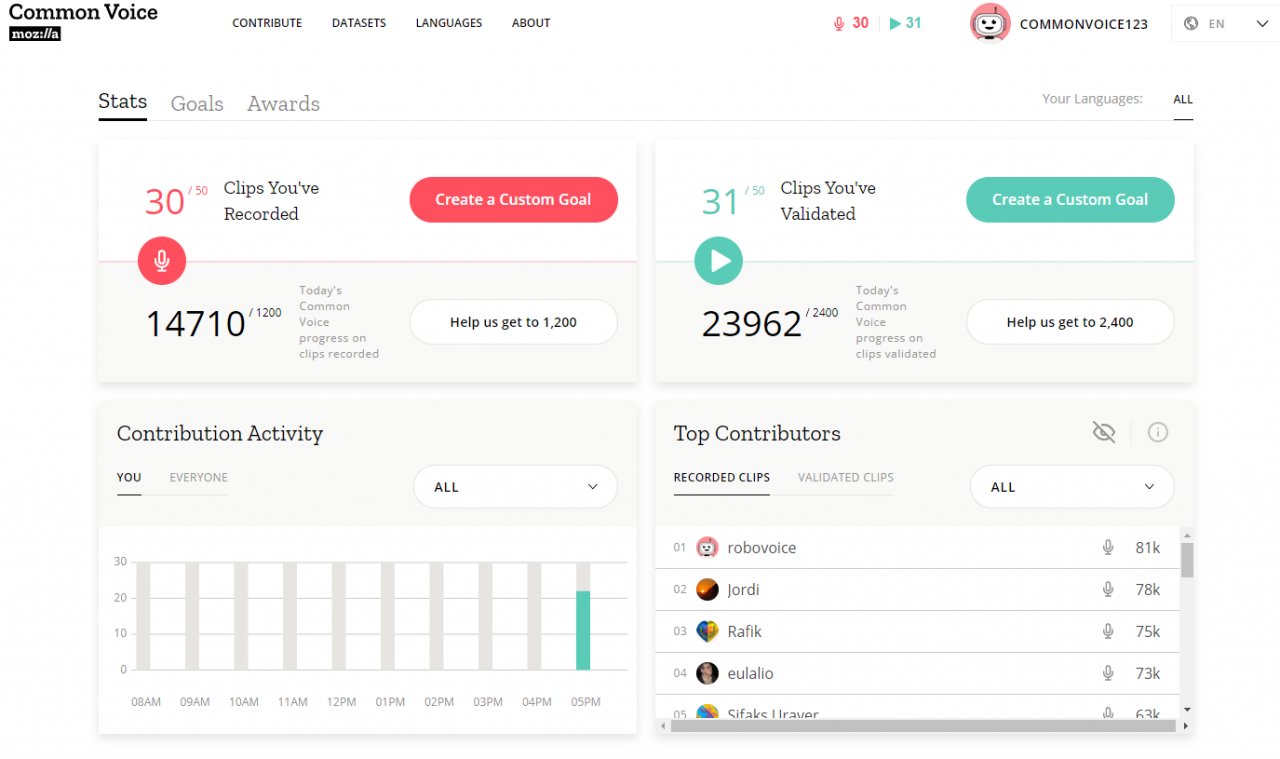This screenshot has height=759, width=1280.
Task: Click the Jordi contributor name
Action: tap(743, 590)
